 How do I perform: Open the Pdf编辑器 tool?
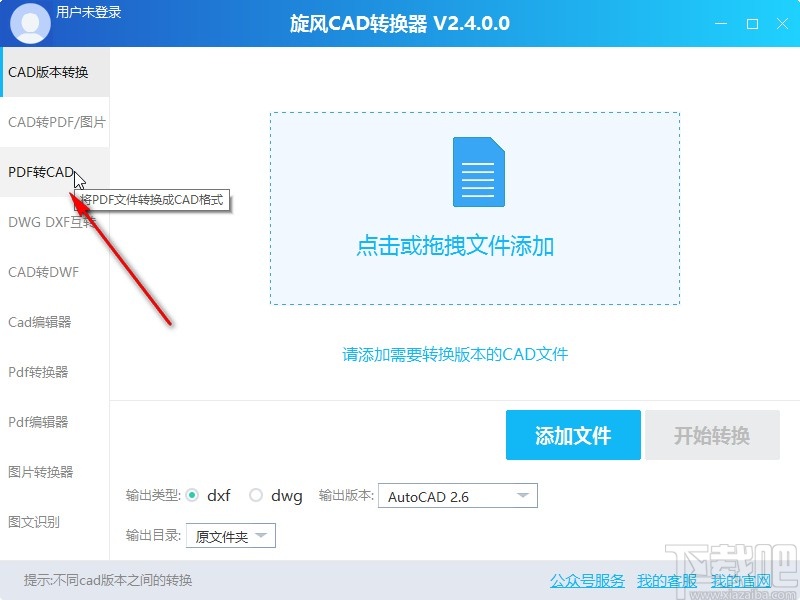(38, 421)
